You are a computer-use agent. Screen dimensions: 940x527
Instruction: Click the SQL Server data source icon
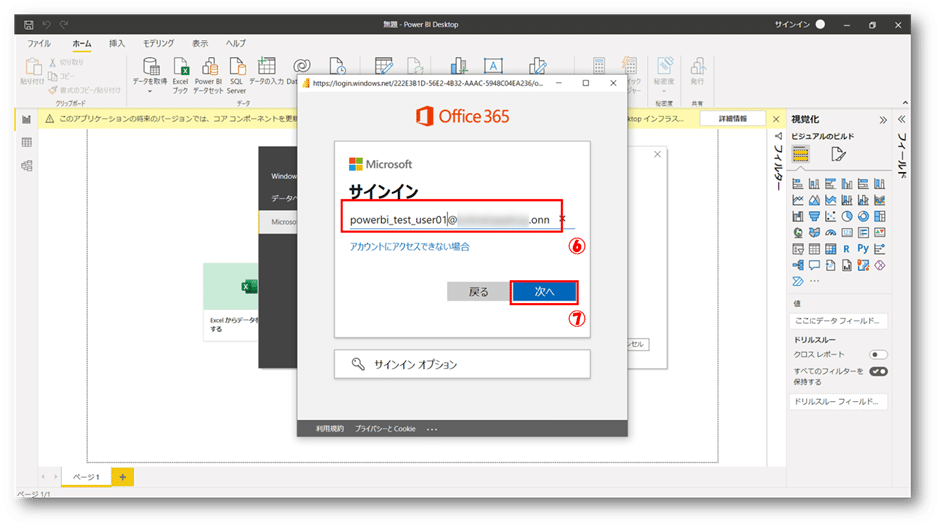pos(237,67)
